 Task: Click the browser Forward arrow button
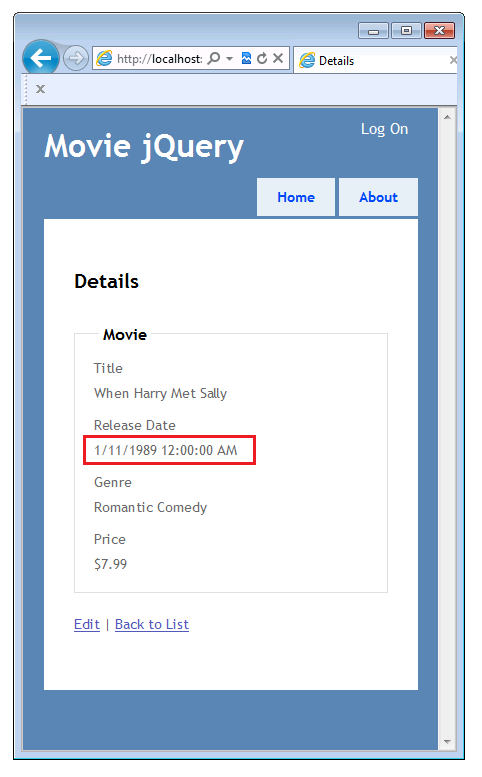pos(76,58)
